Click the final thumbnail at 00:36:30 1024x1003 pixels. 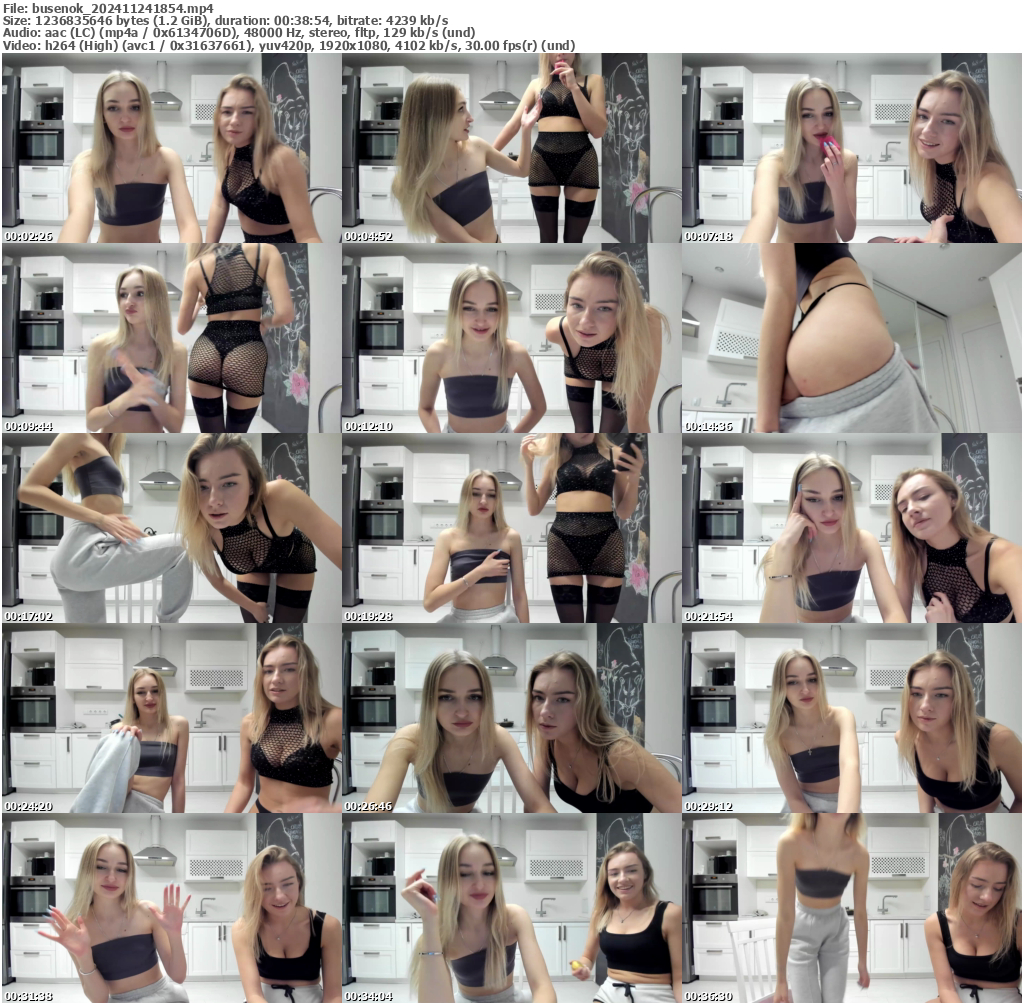(852, 905)
